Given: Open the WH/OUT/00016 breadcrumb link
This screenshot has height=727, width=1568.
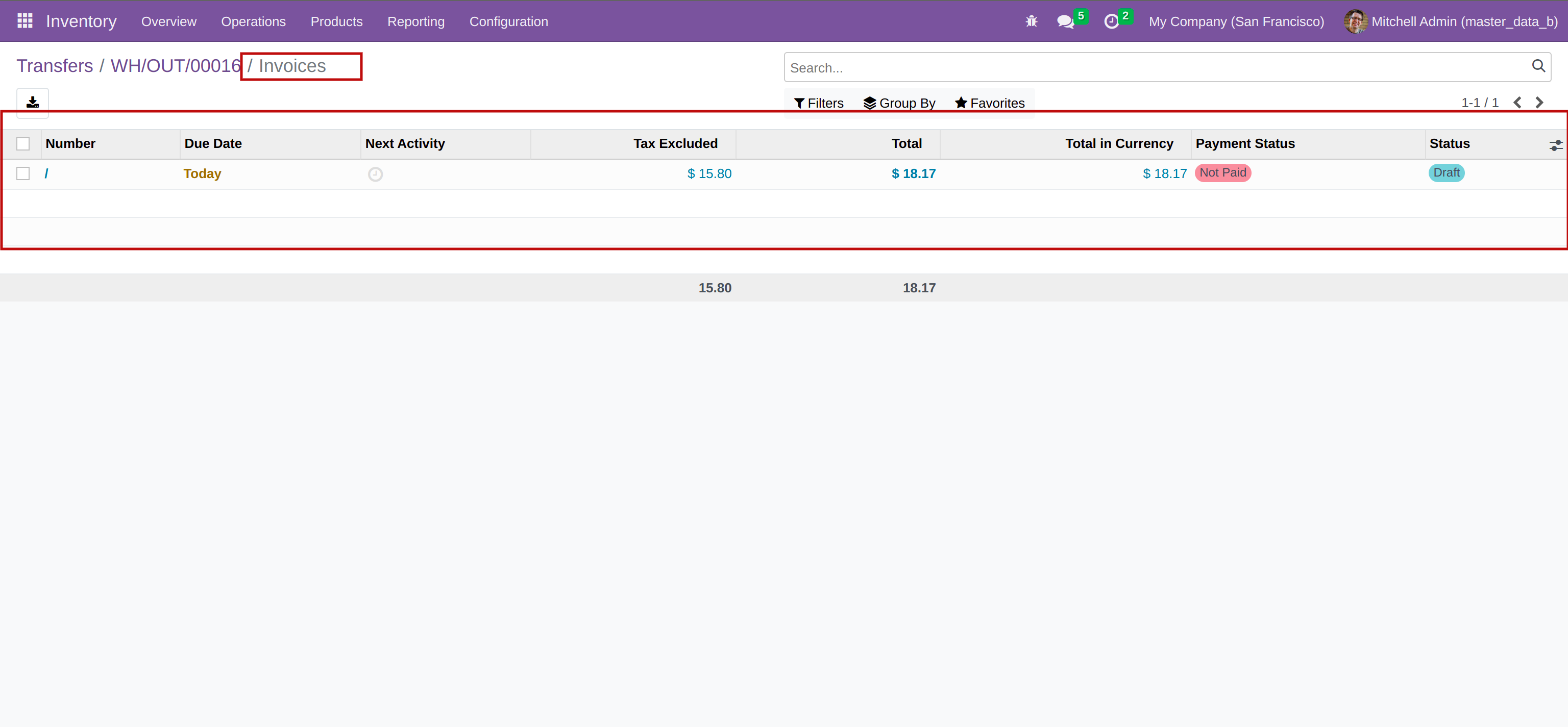Looking at the screenshot, I should (x=175, y=66).
